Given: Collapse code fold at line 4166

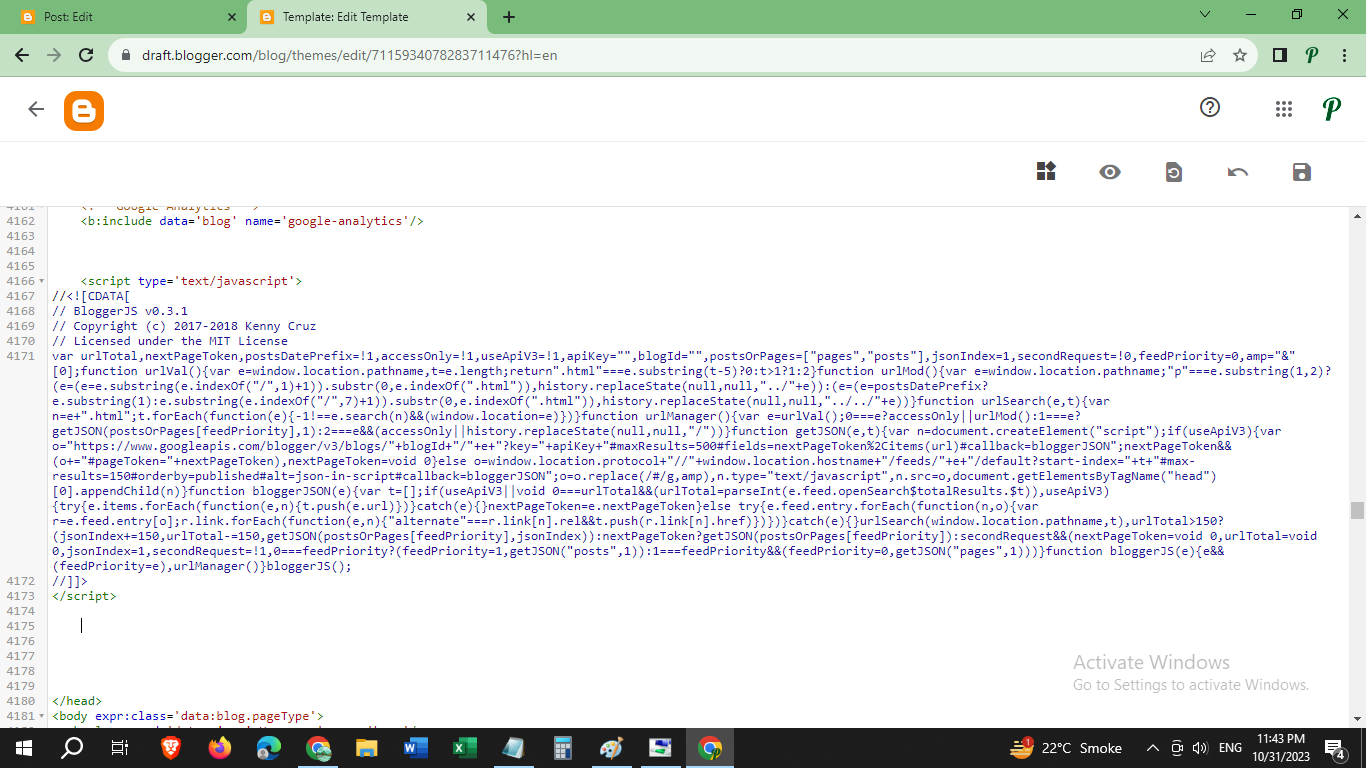Looking at the screenshot, I should (42, 281).
